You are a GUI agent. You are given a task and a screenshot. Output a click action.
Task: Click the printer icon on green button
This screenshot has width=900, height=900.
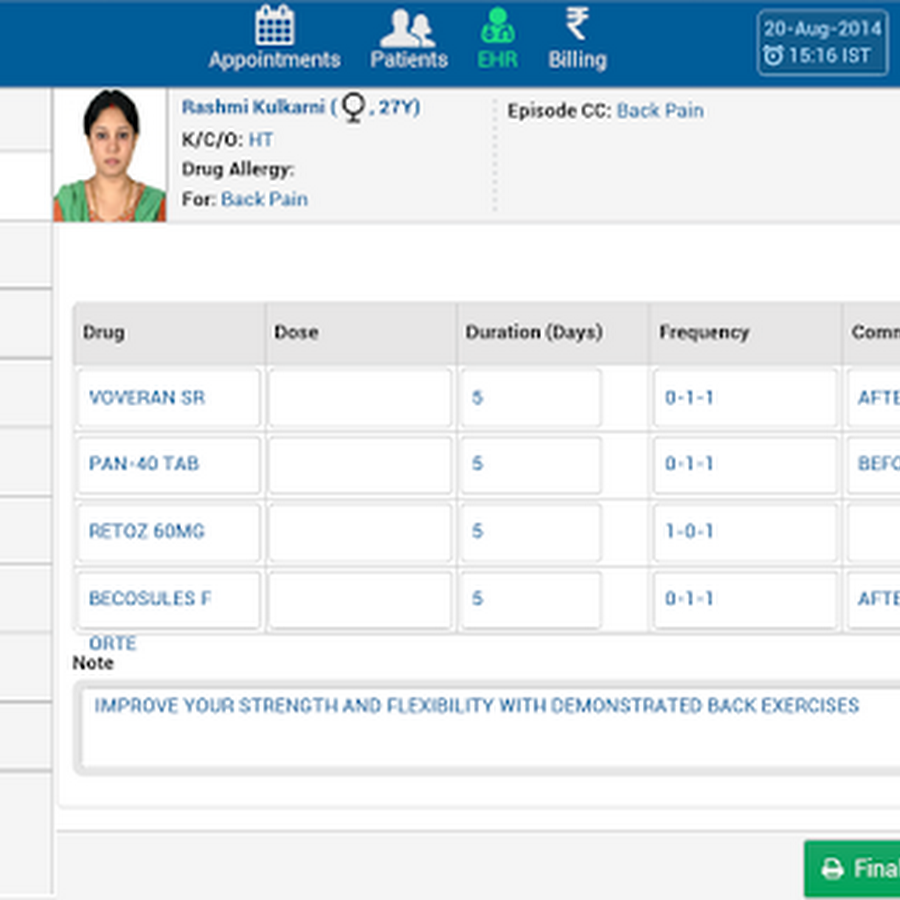832,868
